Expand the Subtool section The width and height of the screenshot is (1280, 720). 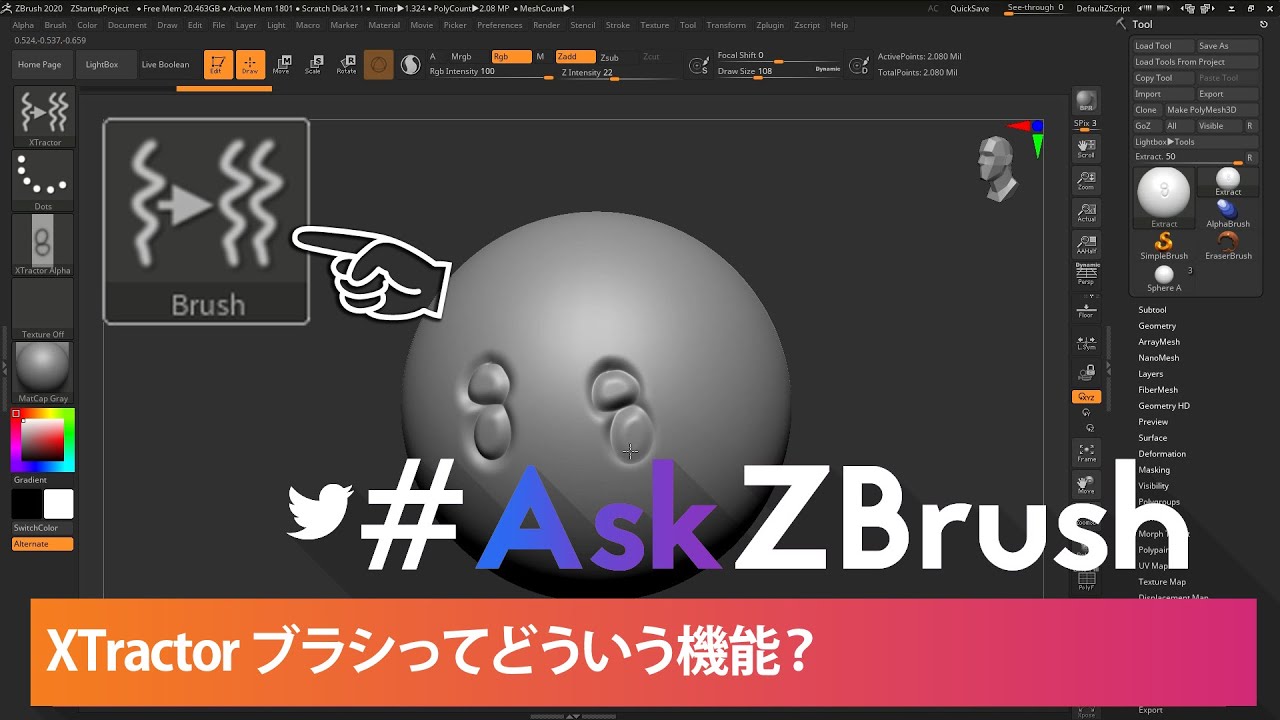point(1152,310)
